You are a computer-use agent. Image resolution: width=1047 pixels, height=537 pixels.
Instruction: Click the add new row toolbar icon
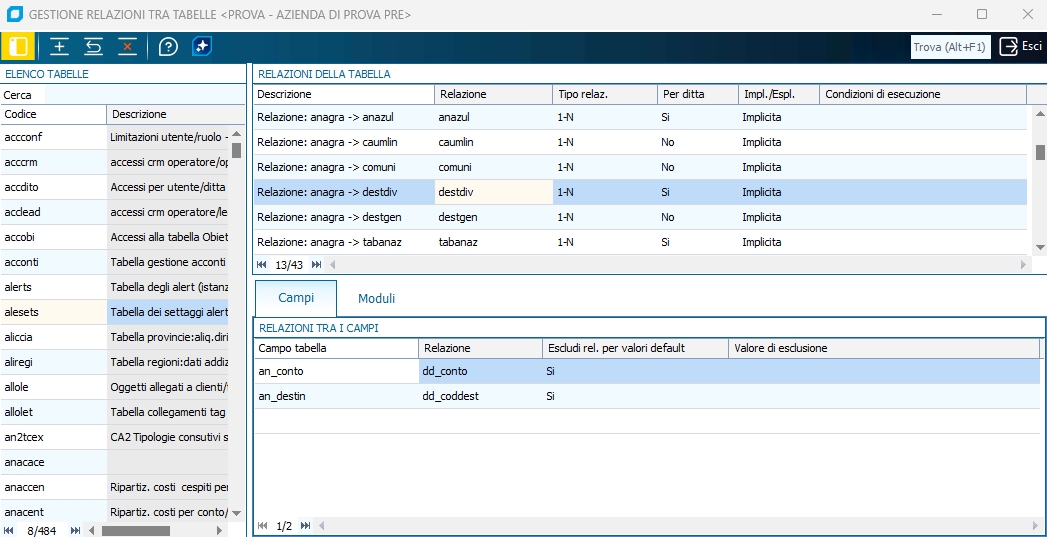(60, 47)
